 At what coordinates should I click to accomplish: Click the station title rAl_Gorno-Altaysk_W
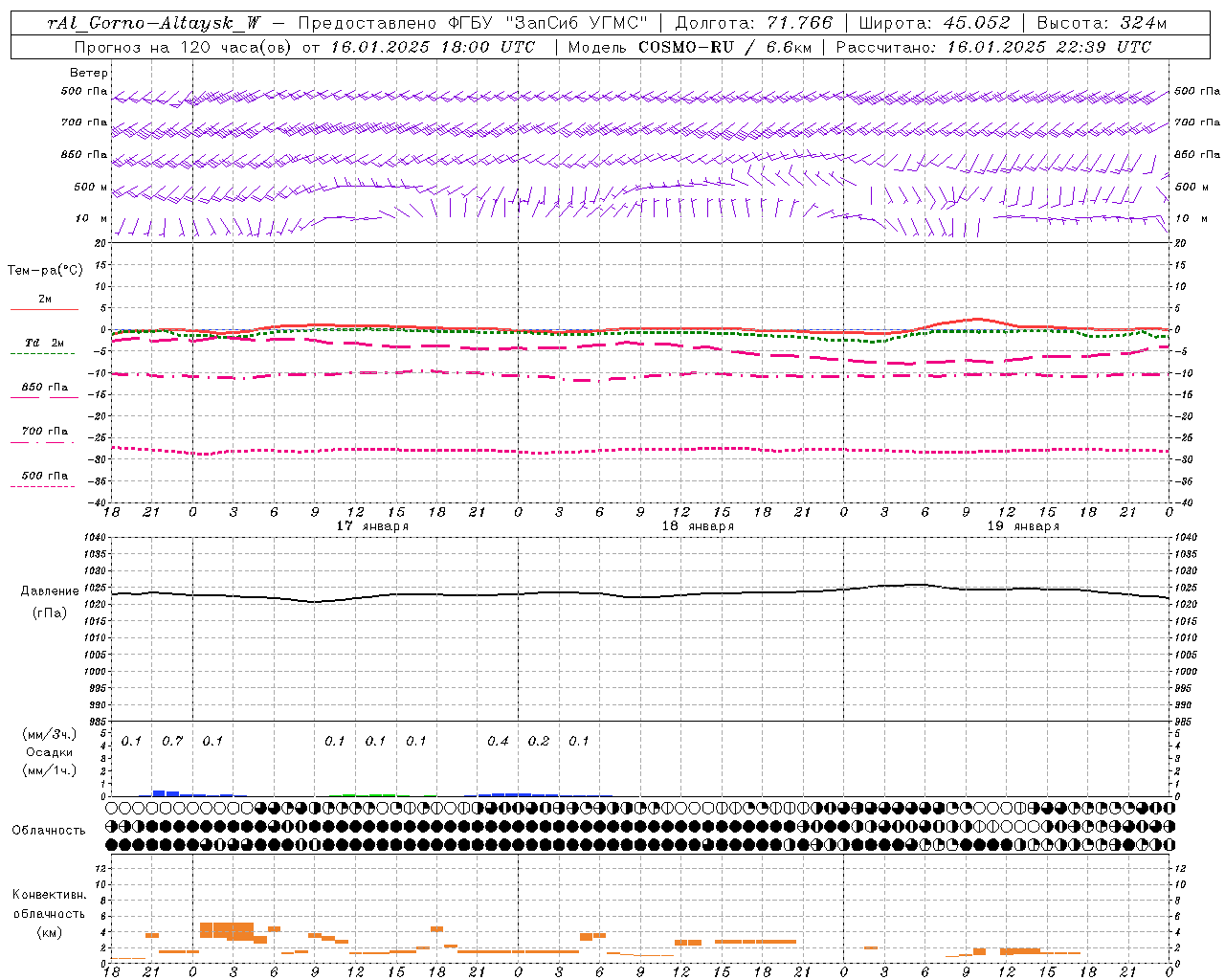[154, 23]
